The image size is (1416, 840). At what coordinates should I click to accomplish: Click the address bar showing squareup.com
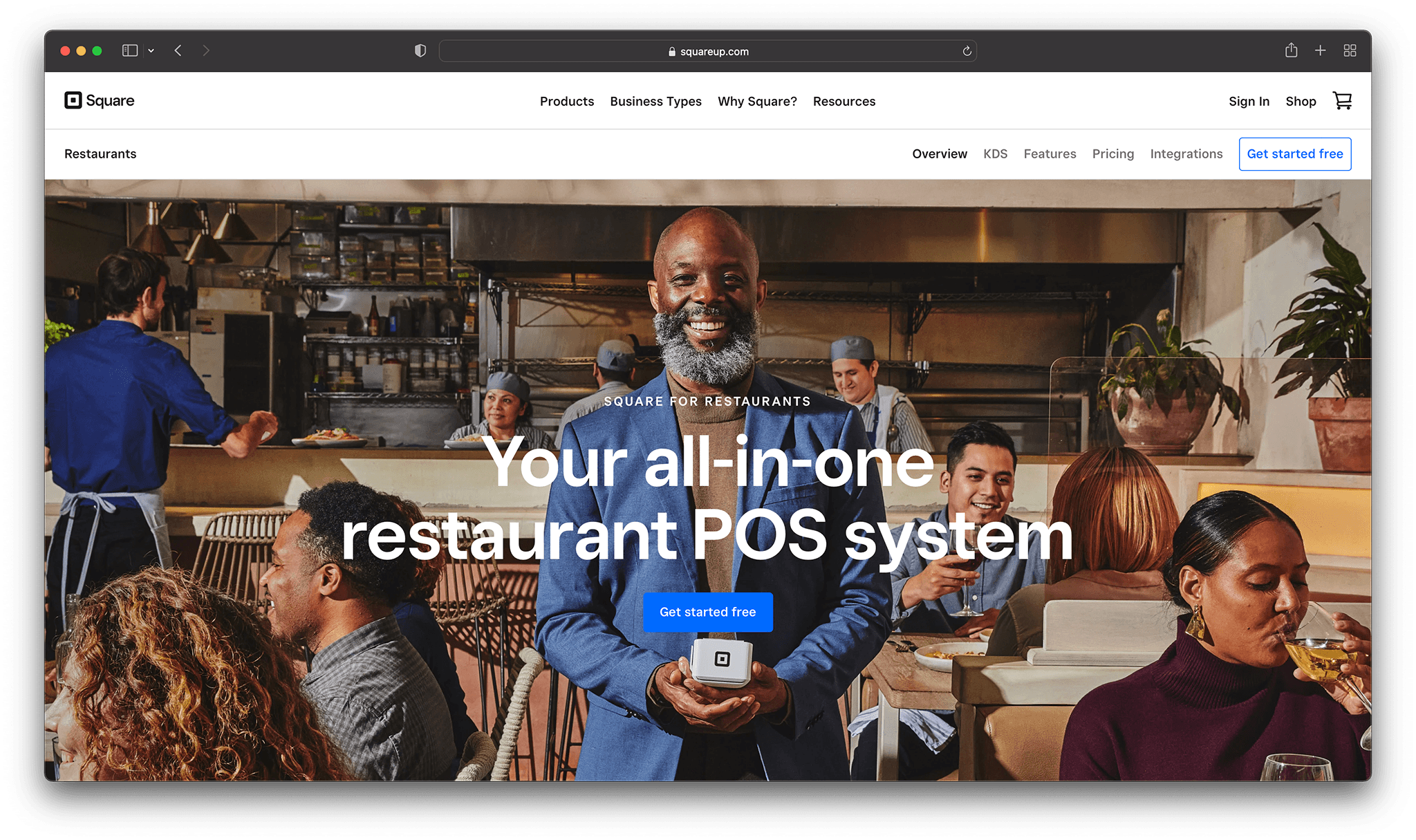click(x=708, y=50)
